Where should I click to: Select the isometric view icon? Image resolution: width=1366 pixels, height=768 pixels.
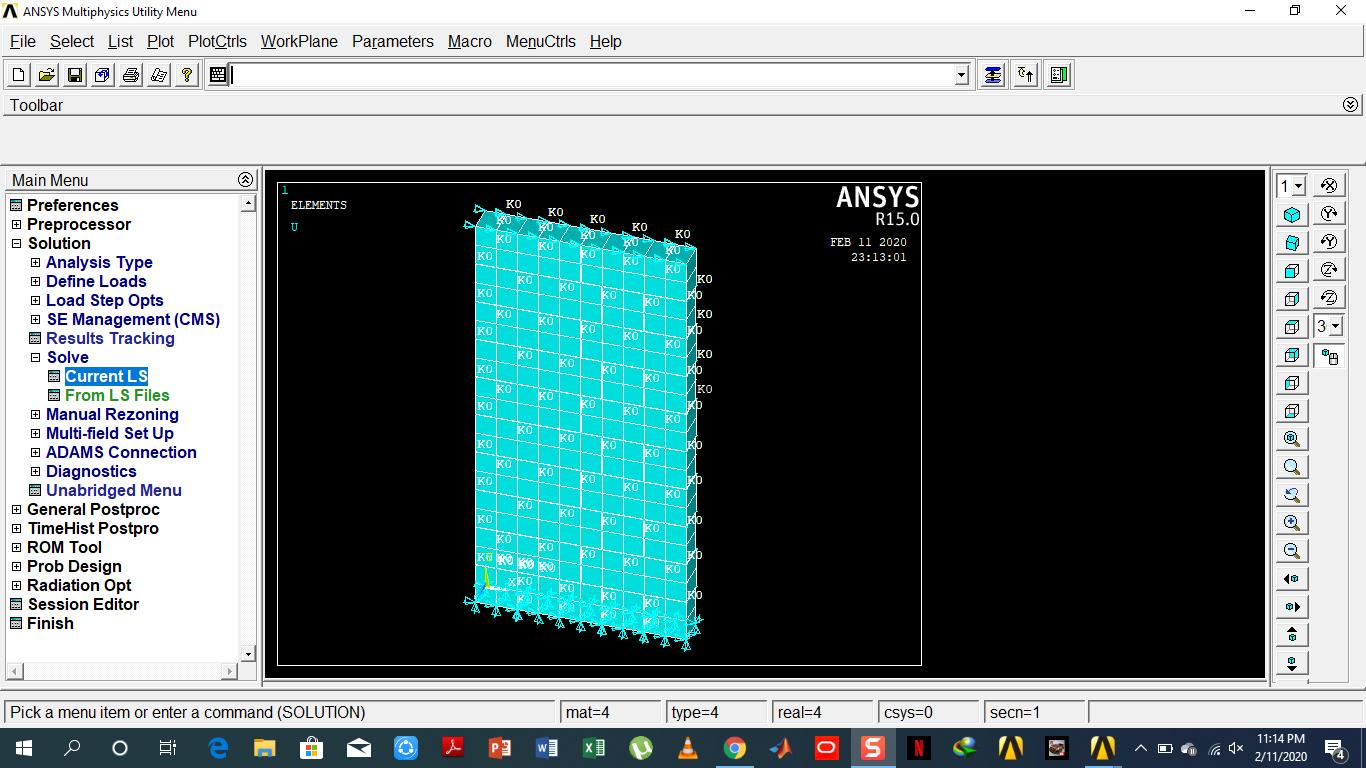(x=1291, y=214)
